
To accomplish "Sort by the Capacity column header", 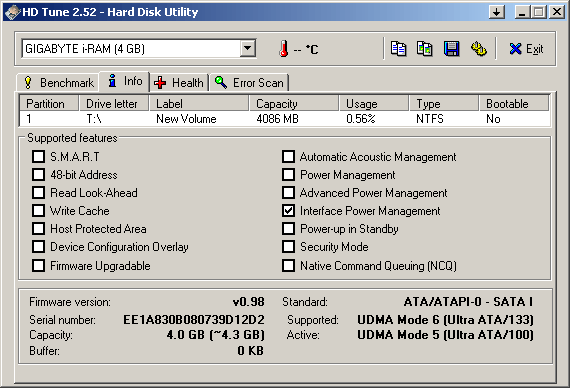I will (x=294, y=104).
